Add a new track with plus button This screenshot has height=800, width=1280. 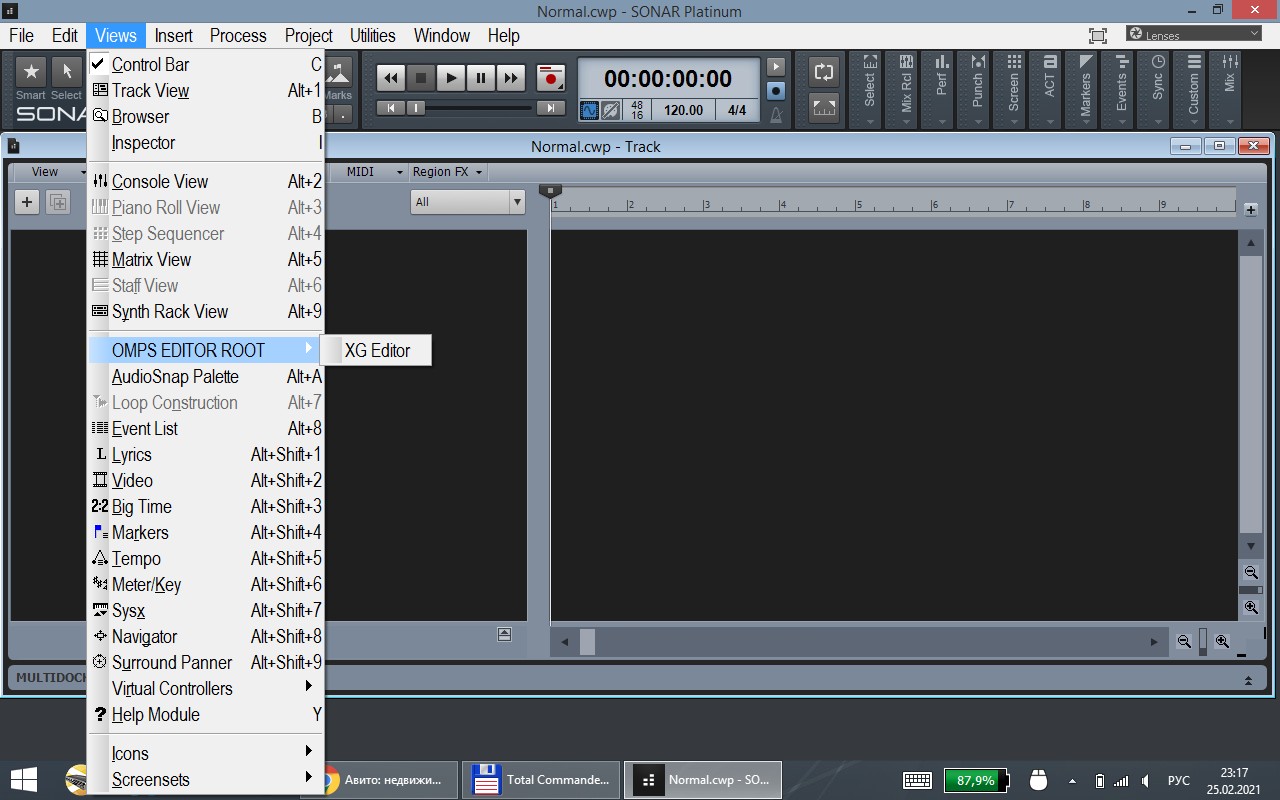click(27, 202)
